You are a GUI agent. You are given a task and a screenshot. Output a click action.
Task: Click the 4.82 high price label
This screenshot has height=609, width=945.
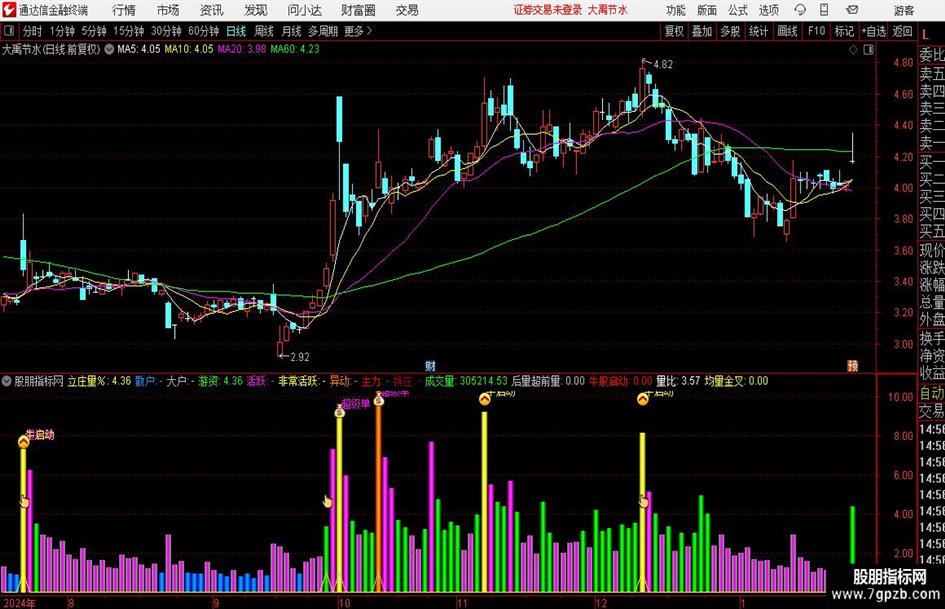click(663, 65)
